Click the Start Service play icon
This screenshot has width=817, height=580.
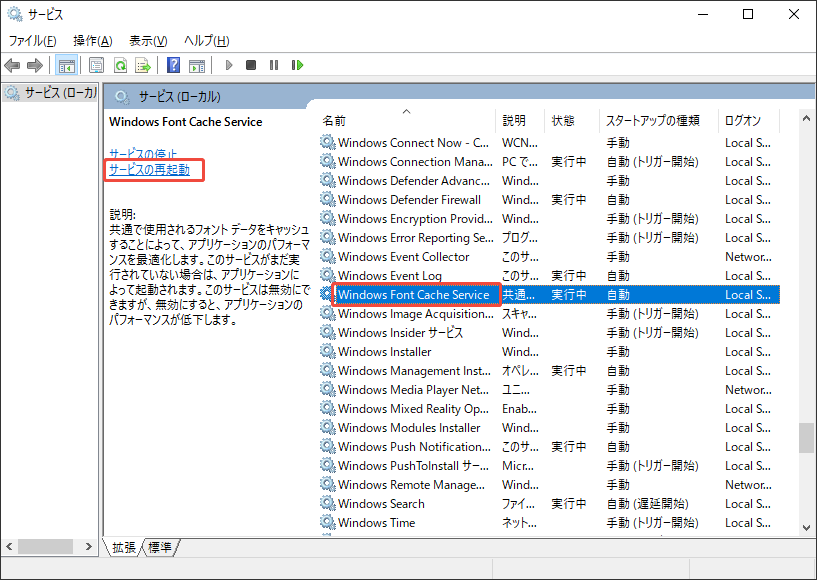pos(229,65)
